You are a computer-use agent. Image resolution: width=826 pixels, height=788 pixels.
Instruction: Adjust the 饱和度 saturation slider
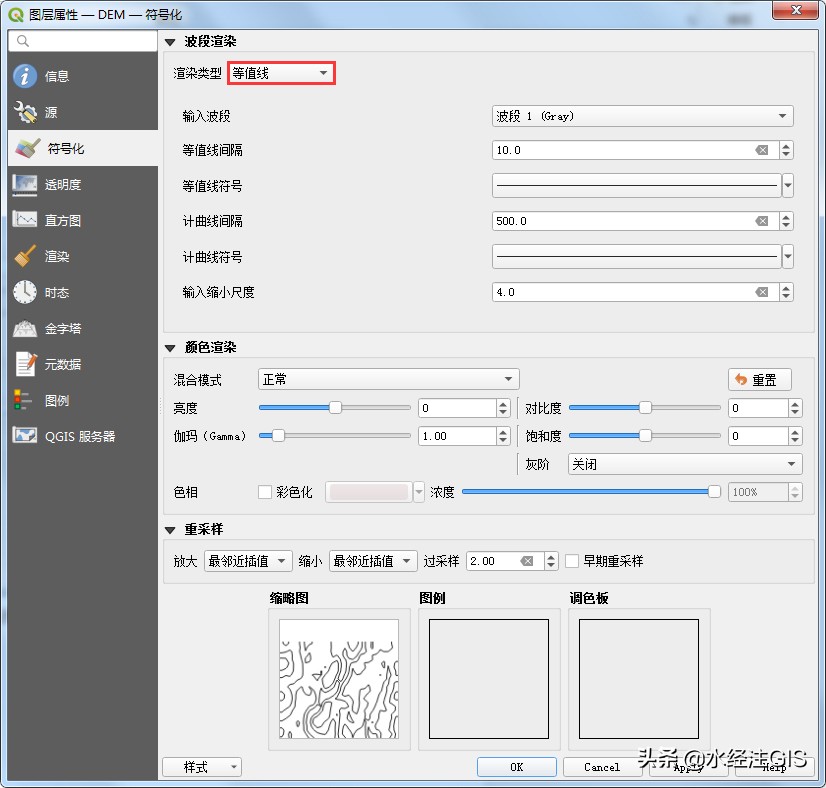645,436
